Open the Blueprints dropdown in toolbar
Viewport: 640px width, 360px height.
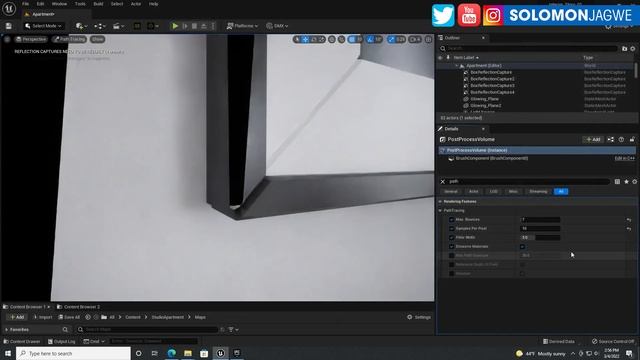100,26
